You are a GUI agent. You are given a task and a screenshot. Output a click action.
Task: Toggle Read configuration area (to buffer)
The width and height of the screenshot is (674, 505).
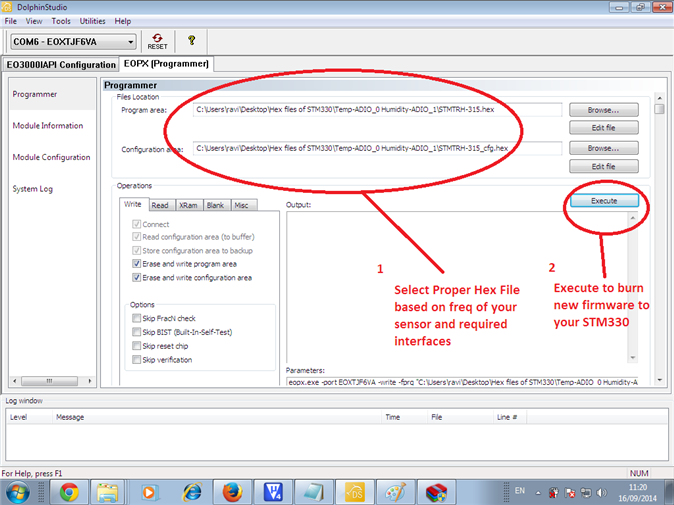pos(136,237)
